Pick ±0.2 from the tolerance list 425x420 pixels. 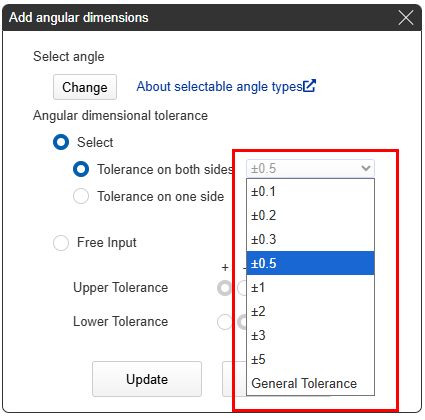click(x=310, y=216)
